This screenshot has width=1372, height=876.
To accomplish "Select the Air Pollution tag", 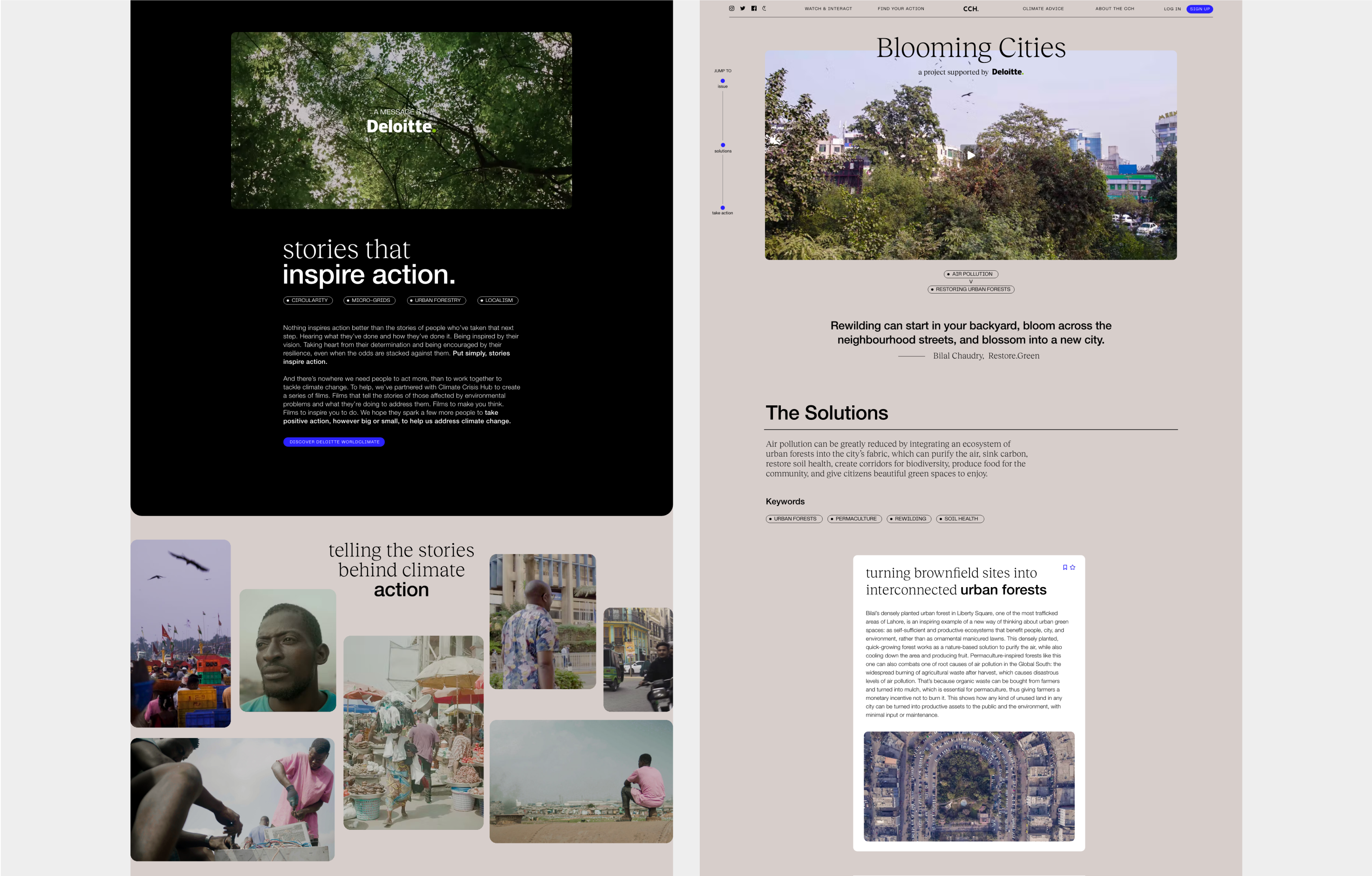I will [971, 274].
